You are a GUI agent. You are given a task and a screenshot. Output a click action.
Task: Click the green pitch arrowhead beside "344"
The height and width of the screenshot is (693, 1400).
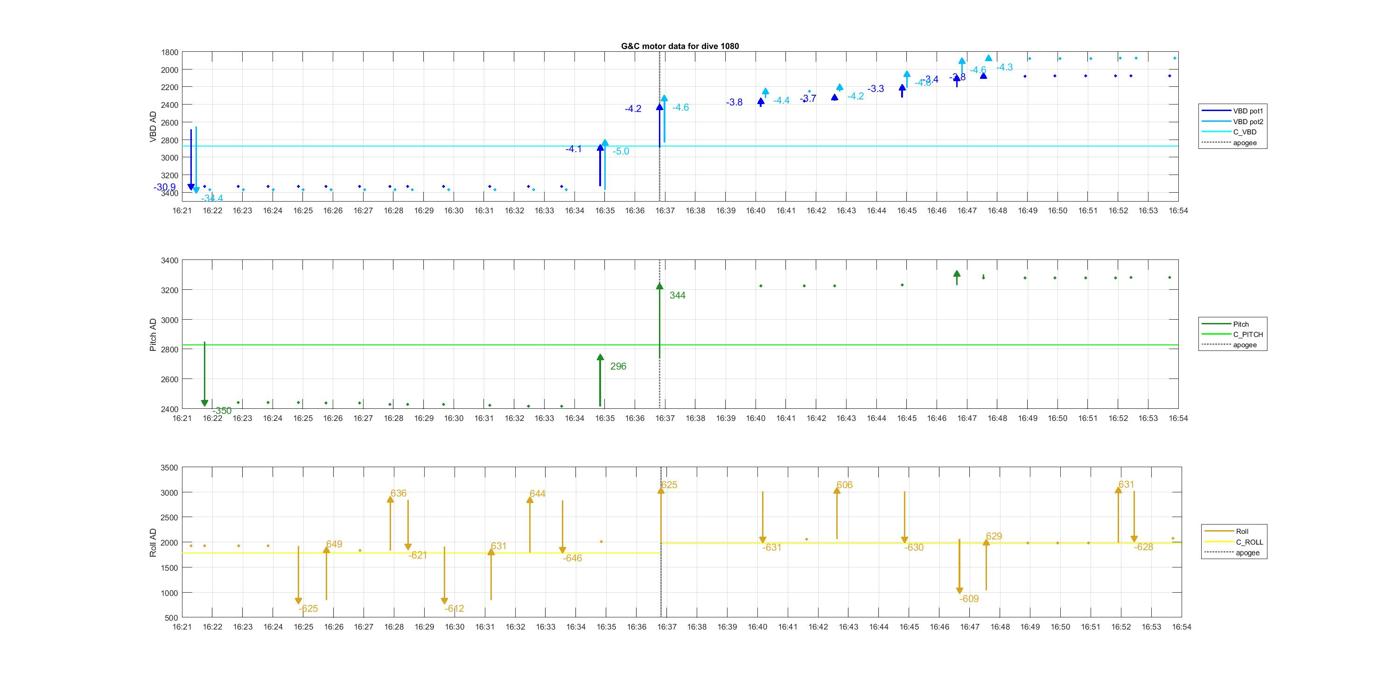[x=660, y=287]
